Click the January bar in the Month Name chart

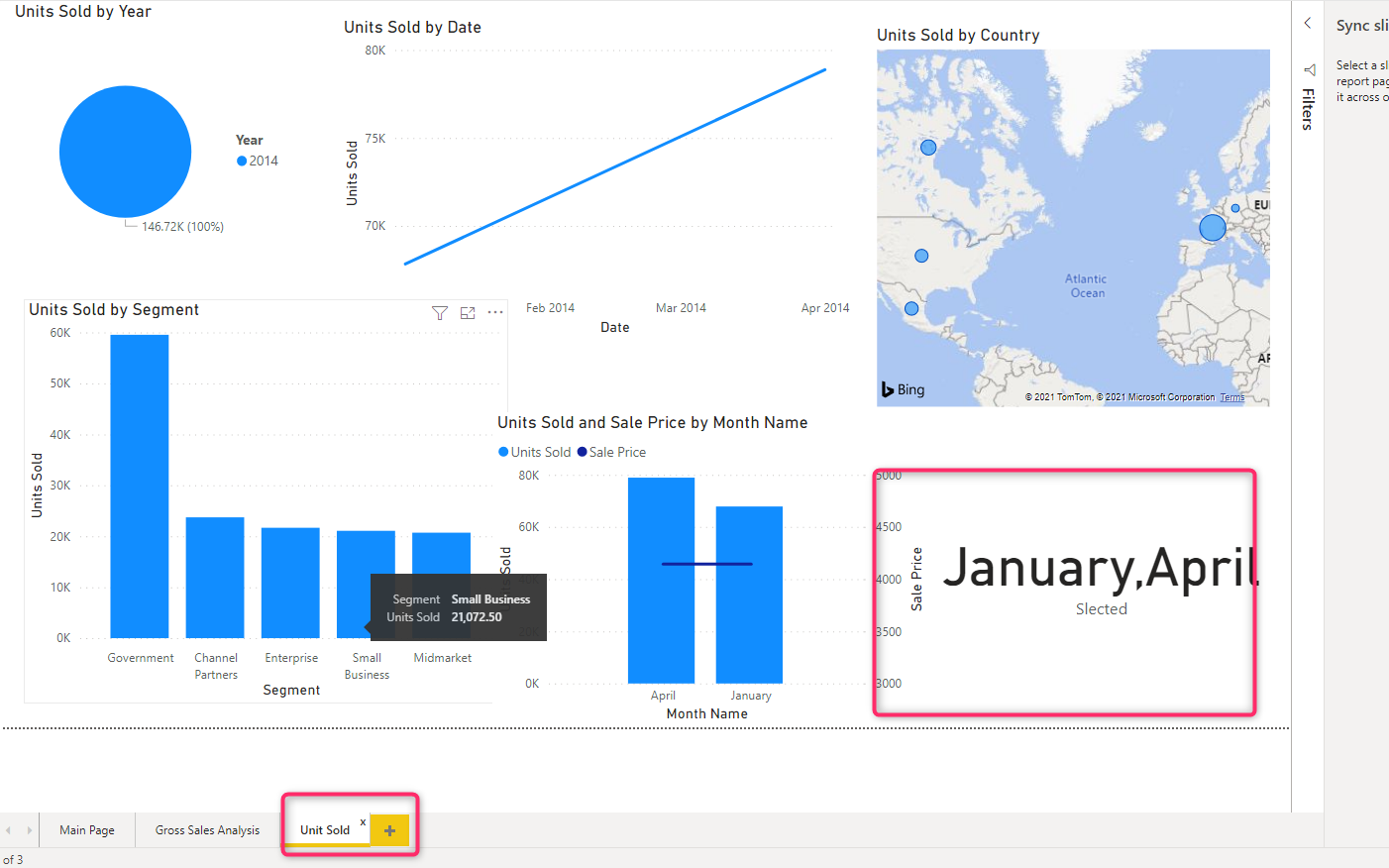click(749, 595)
